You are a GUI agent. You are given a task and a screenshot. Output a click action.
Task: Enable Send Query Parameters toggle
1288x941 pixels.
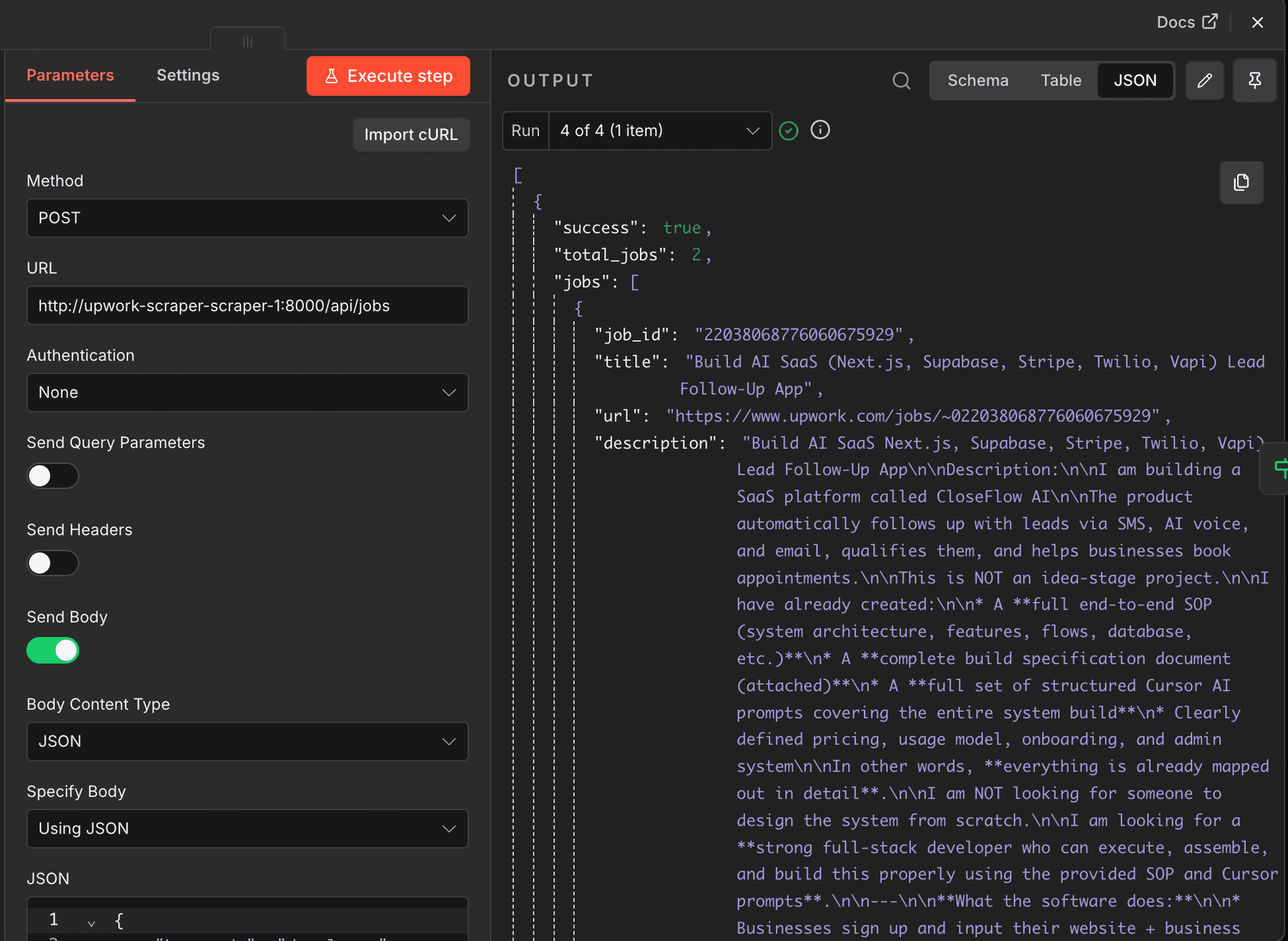52,476
